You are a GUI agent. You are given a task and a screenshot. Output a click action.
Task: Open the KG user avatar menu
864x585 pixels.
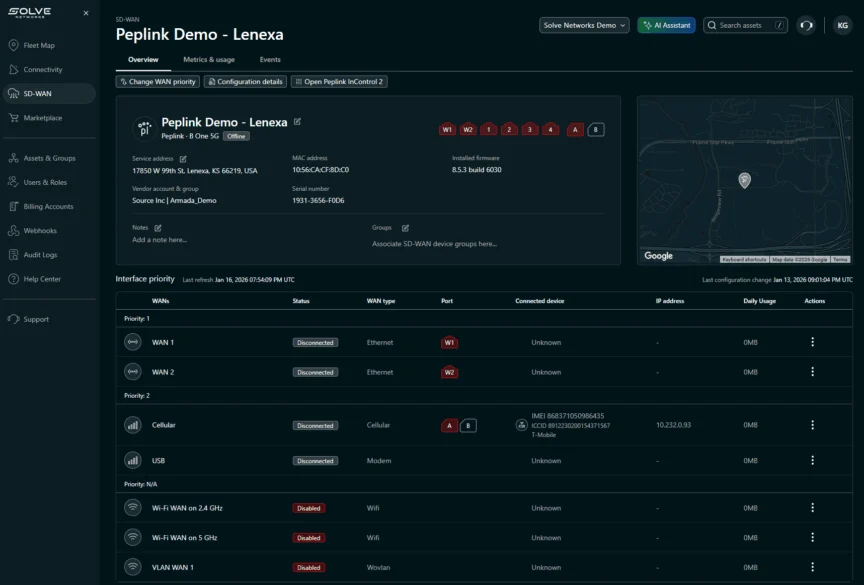point(842,25)
